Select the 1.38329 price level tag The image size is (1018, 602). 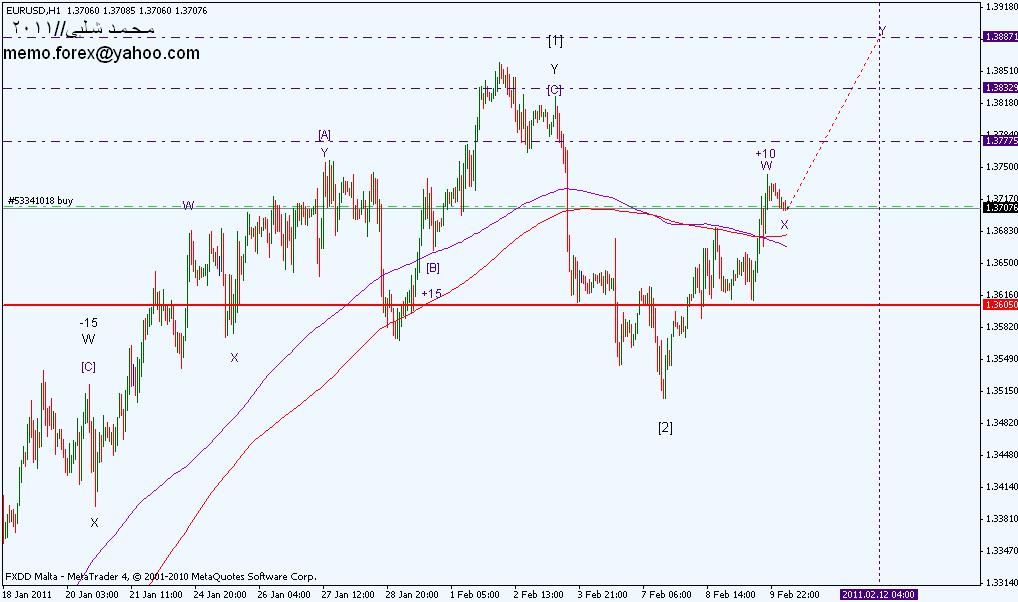pos(1000,88)
